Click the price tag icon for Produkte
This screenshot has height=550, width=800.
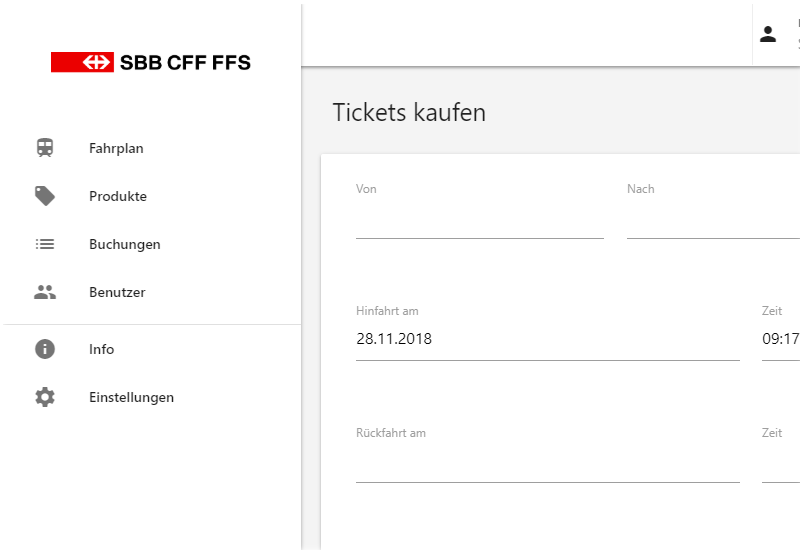tap(45, 196)
